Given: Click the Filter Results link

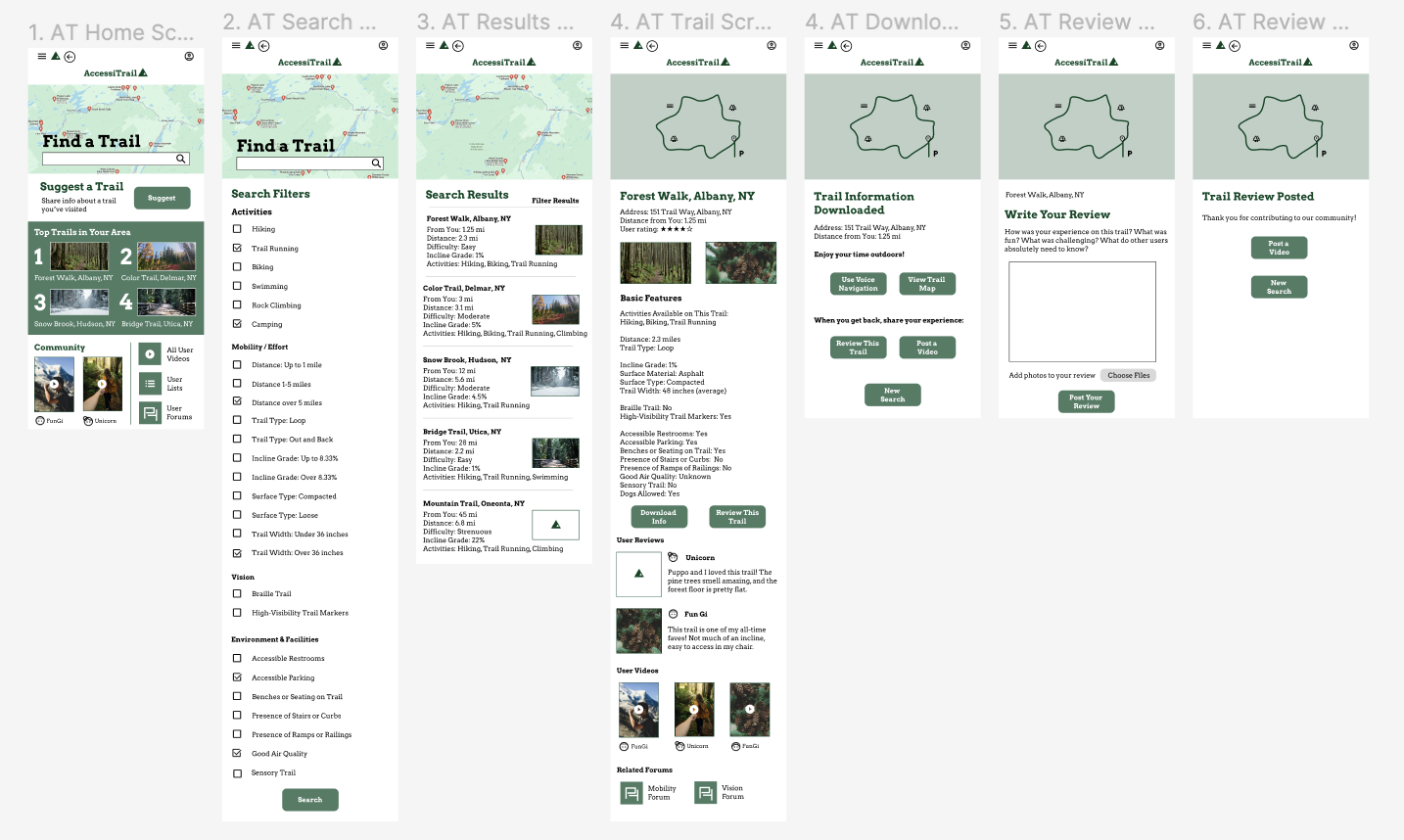Looking at the screenshot, I should 555,201.
